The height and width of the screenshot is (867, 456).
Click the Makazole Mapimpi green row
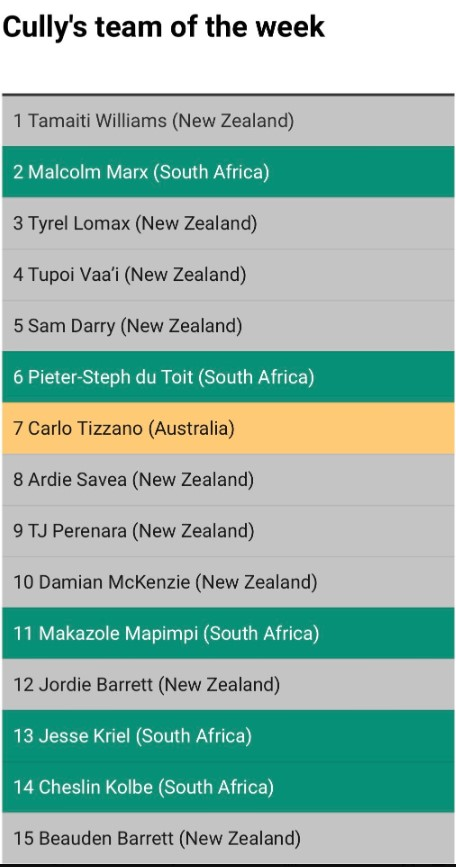coord(228,633)
